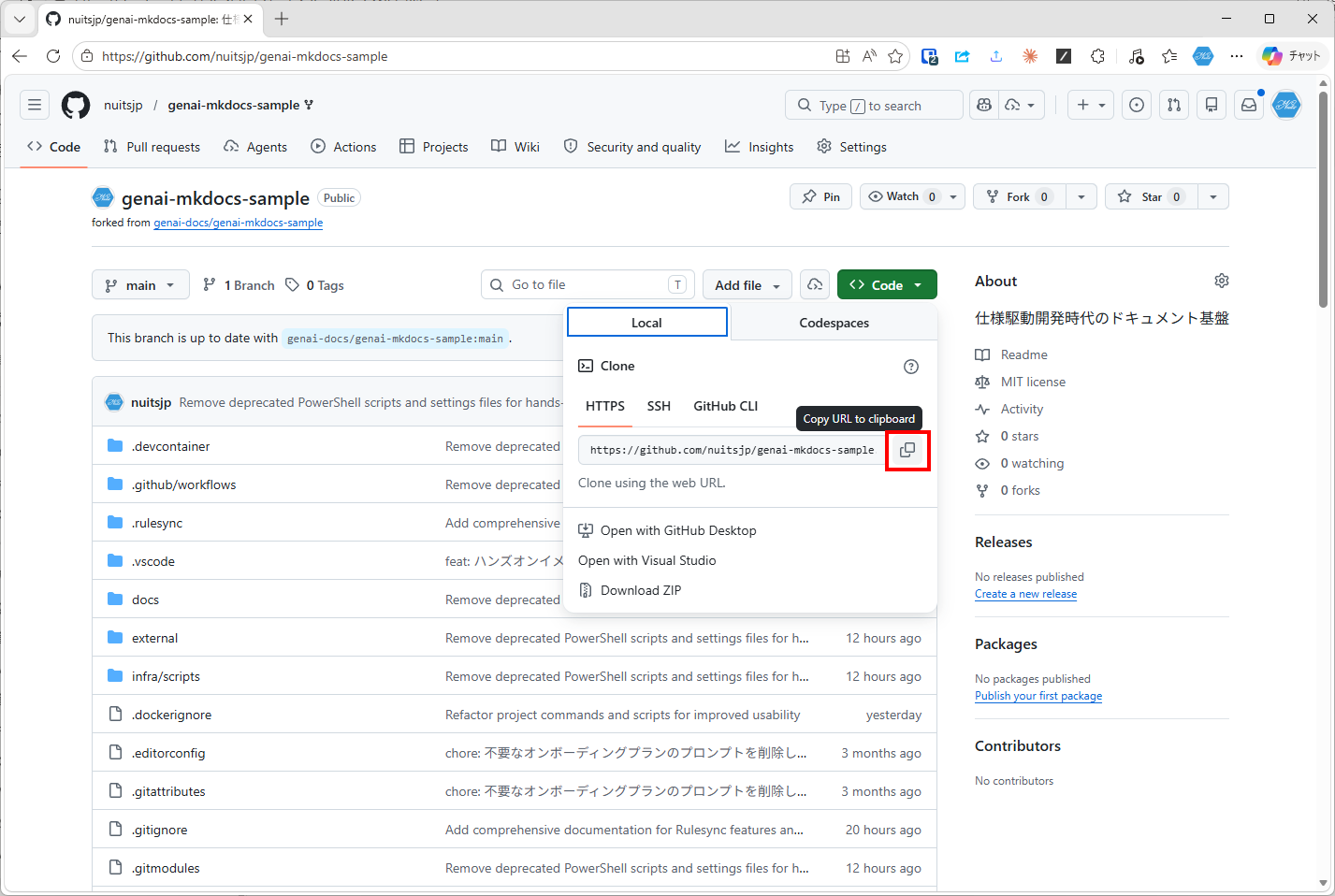Viewport: 1335px width, 896px height.
Task: Click the GitHub Octocat logo
Action: pyautogui.click(x=76, y=105)
